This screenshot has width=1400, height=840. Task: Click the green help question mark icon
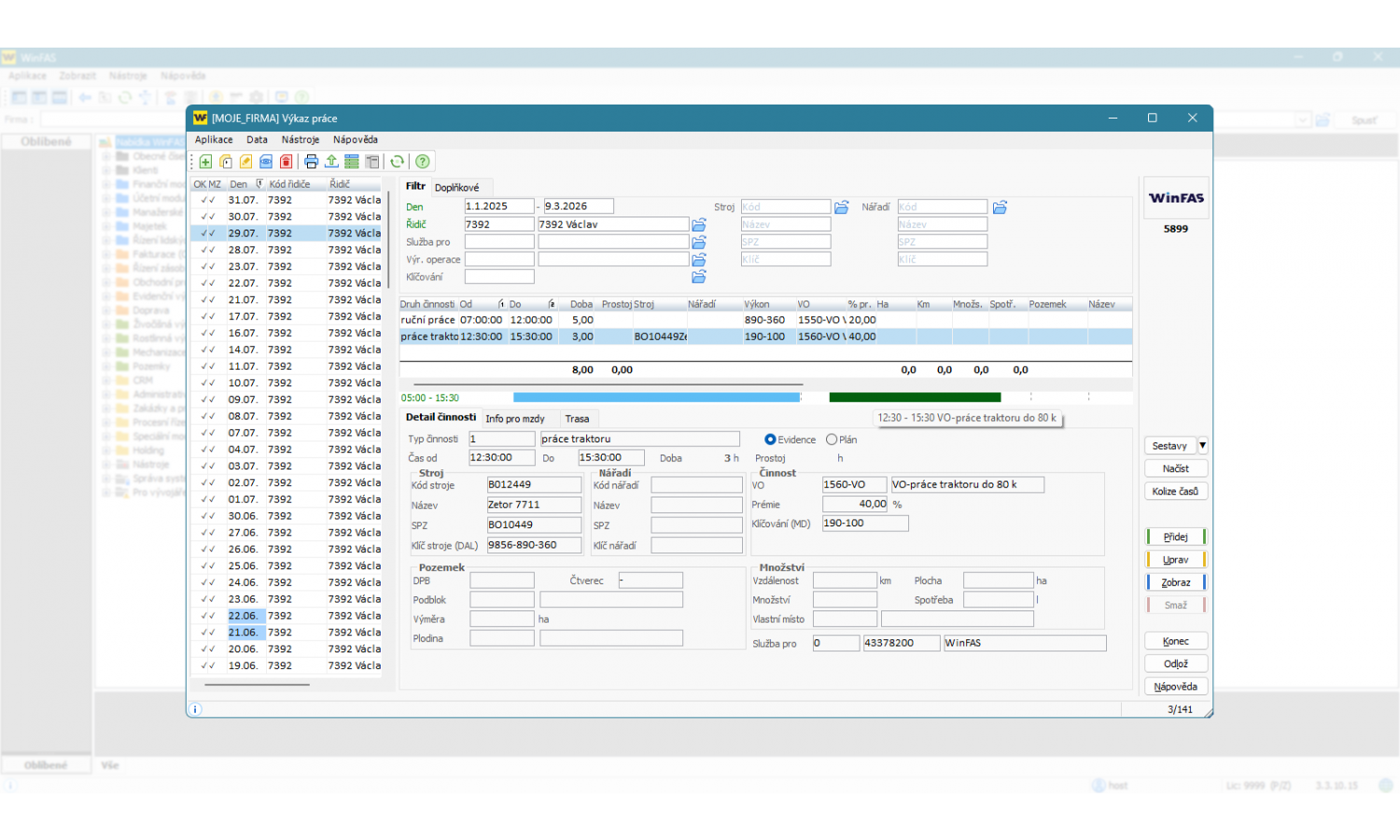(x=423, y=161)
